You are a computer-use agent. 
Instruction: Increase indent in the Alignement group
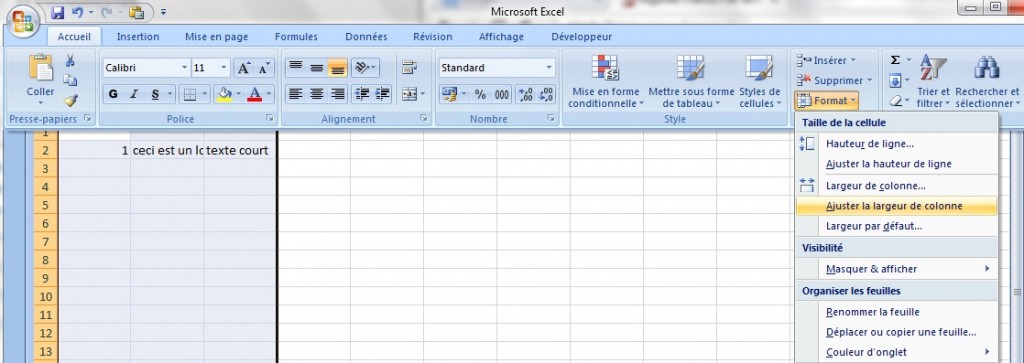pos(382,94)
